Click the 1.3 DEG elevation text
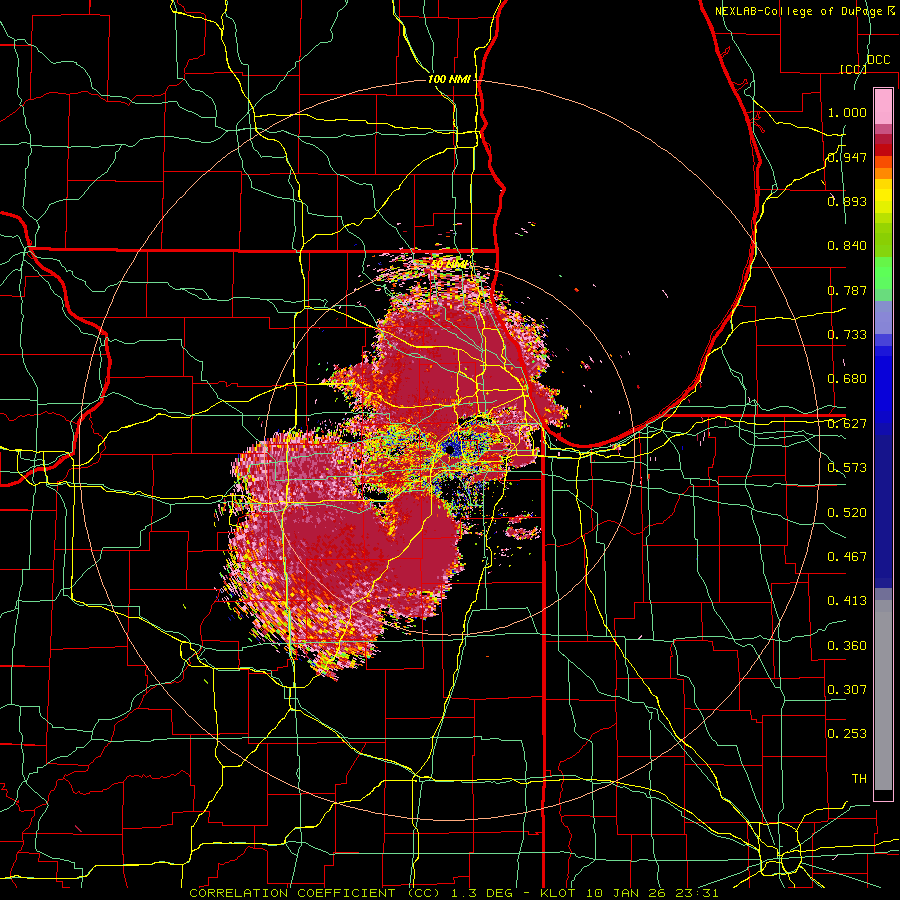This screenshot has height=900, width=900. 482,893
